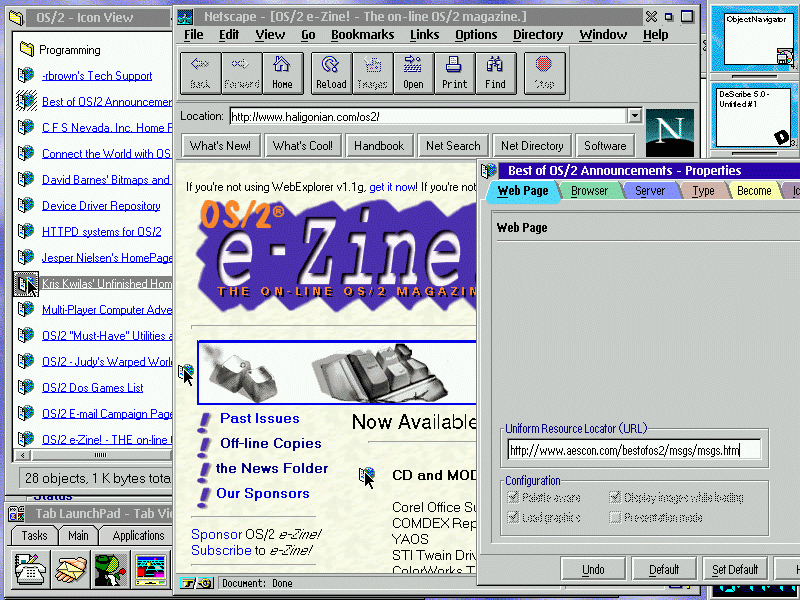The width and height of the screenshot is (800, 600).
Task: Click the 'get it now' link
Action: [x=393, y=187]
